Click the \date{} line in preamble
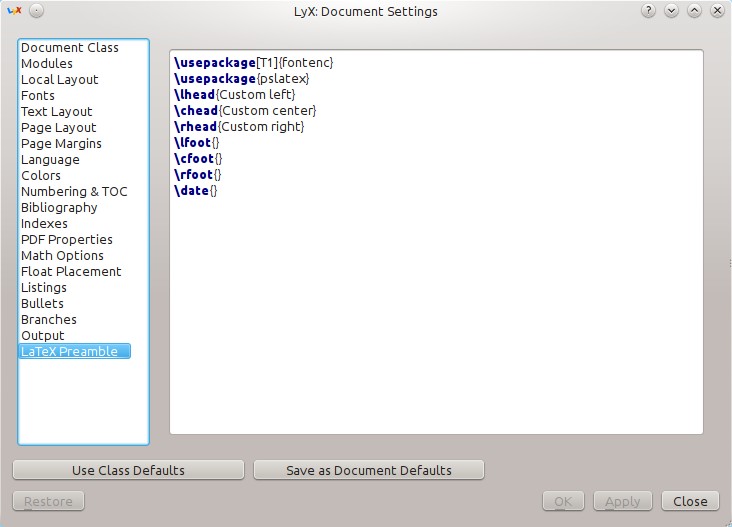The height and width of the screenshot is (527, 732). click(x=196, y=190)
